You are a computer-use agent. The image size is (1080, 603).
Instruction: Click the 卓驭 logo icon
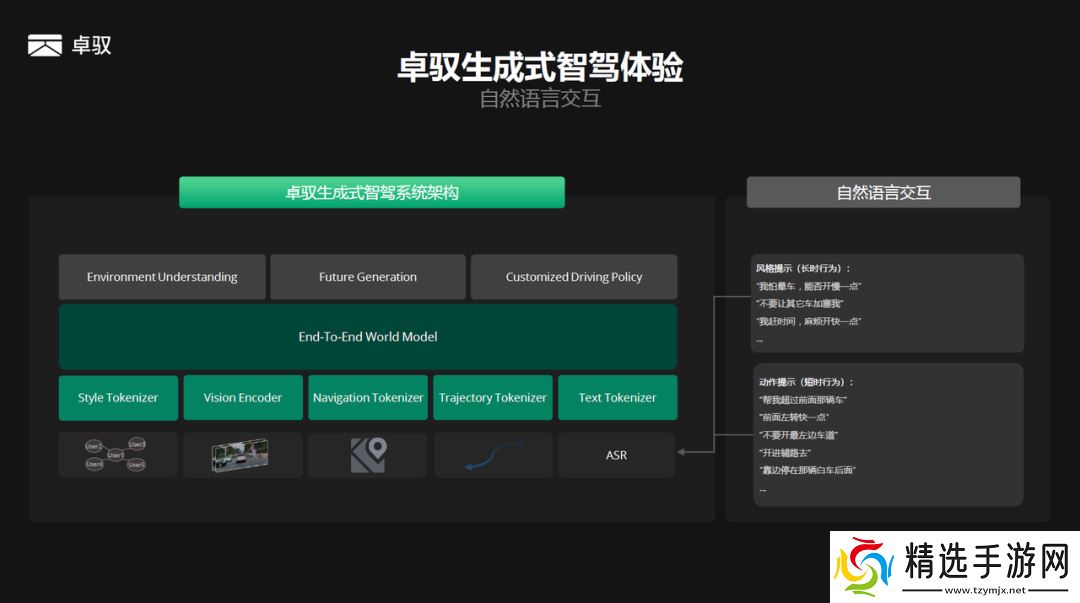[45, 45]
